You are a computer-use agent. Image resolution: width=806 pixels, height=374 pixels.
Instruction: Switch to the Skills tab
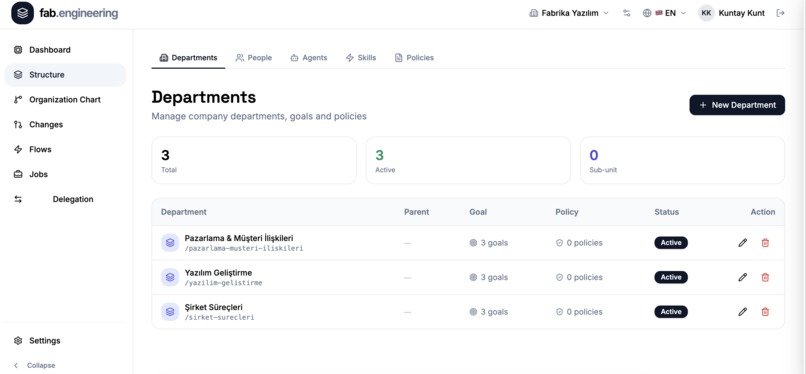361,58
